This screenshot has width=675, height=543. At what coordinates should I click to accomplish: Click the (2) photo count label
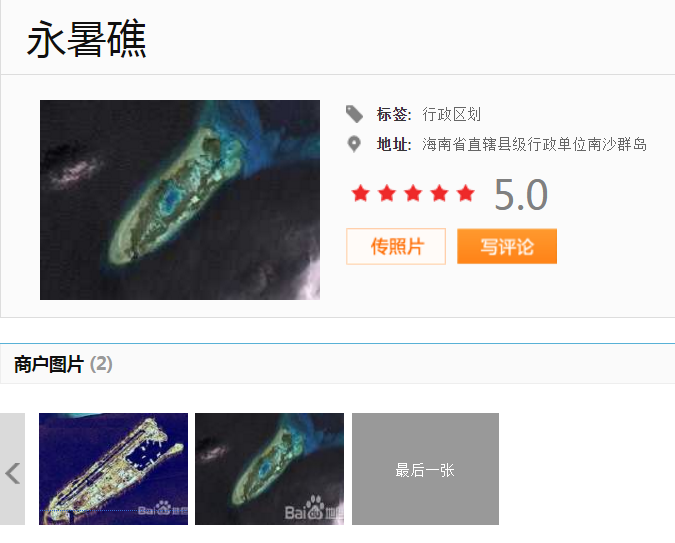(101, 364)
